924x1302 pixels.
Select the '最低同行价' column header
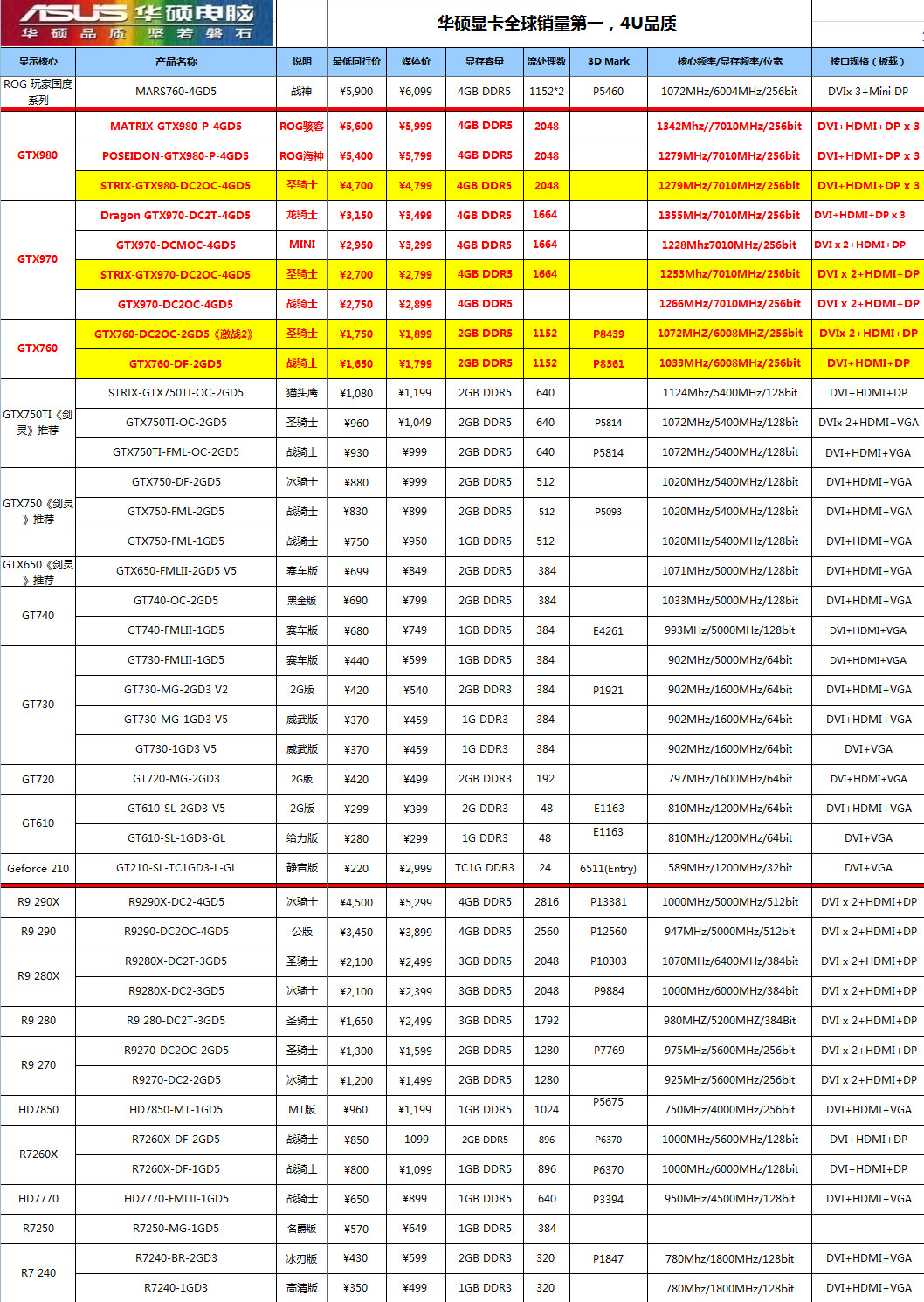point(356,61)
